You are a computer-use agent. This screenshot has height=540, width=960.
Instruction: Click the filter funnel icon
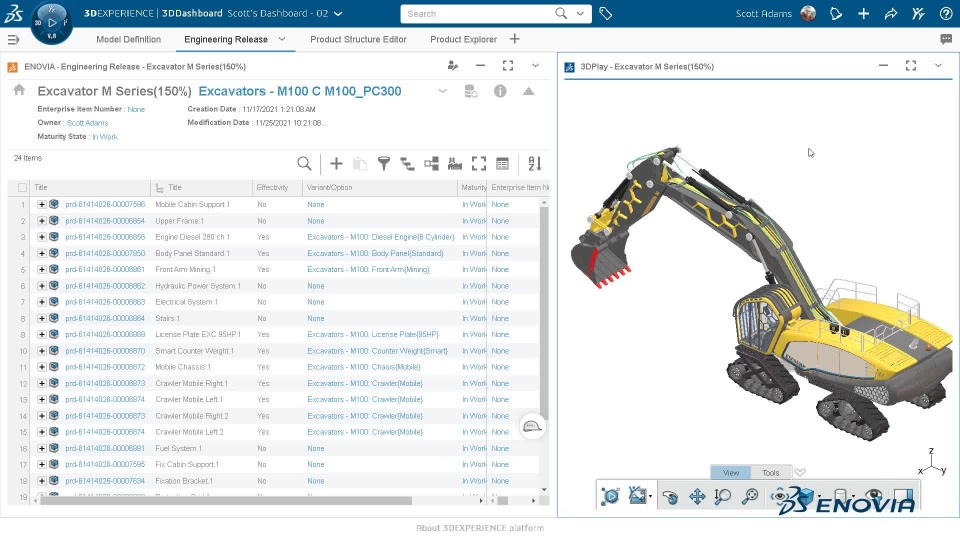(384, 163)
